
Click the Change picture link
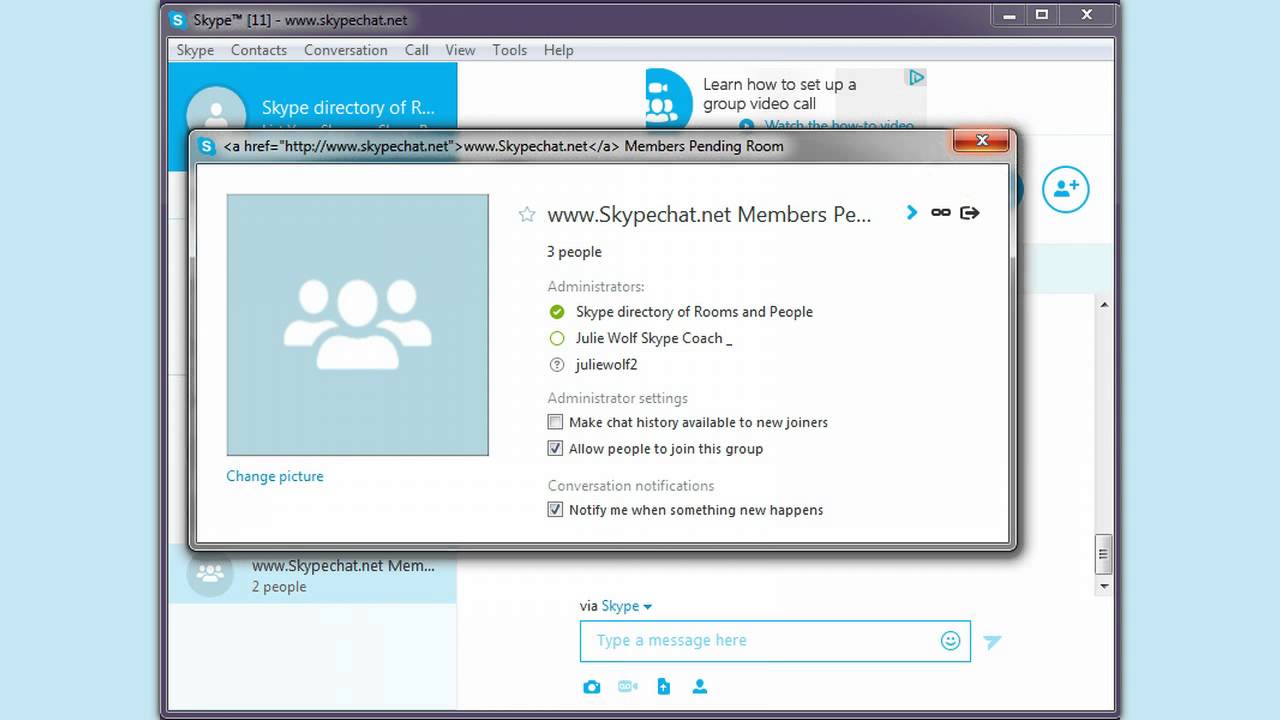(275, 476)
